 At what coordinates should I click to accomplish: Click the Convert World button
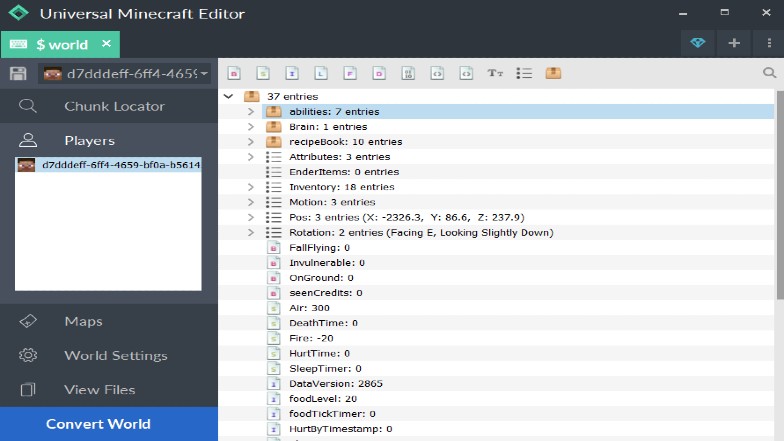[108, 424]
